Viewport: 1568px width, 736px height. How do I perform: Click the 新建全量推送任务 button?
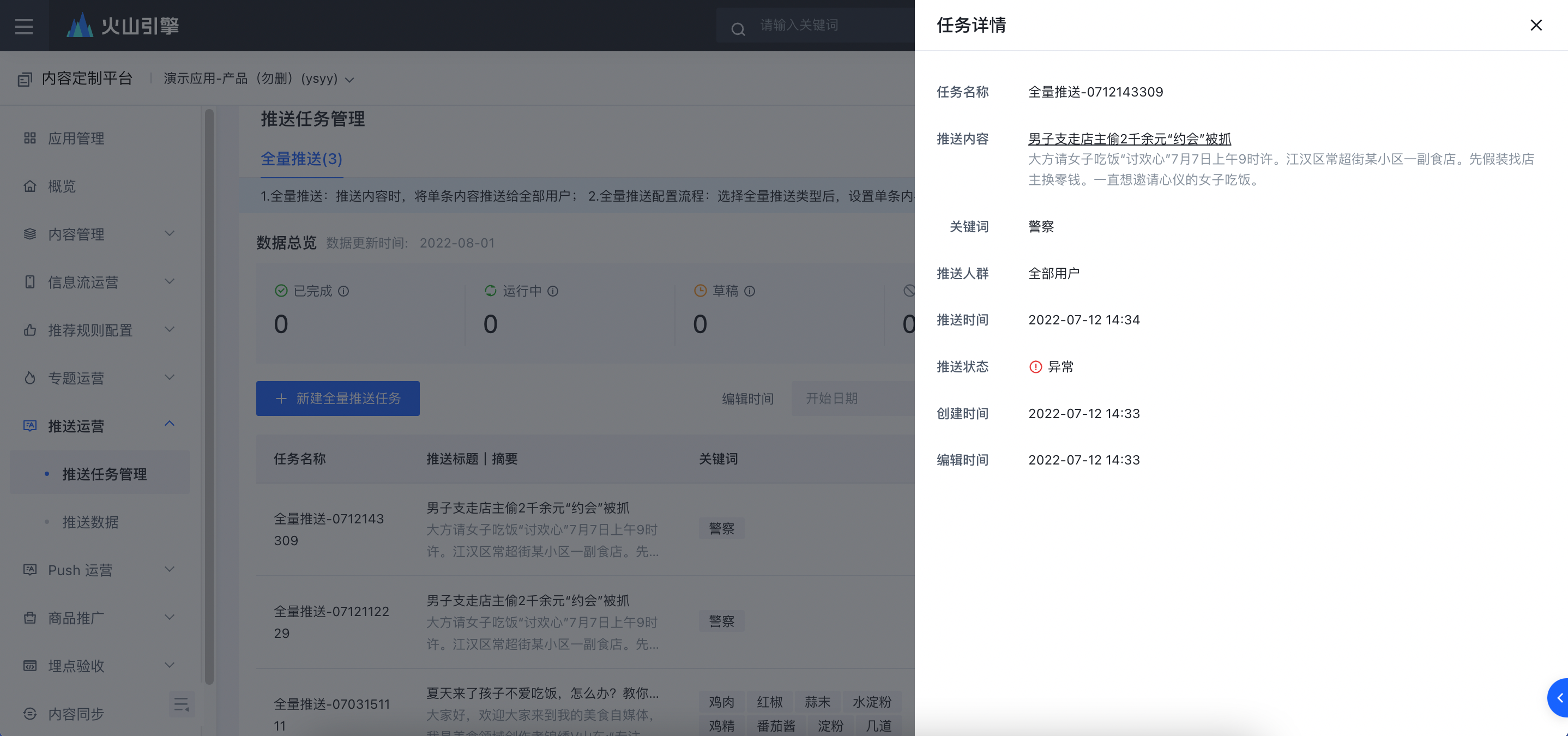click(x=338, y=398)
